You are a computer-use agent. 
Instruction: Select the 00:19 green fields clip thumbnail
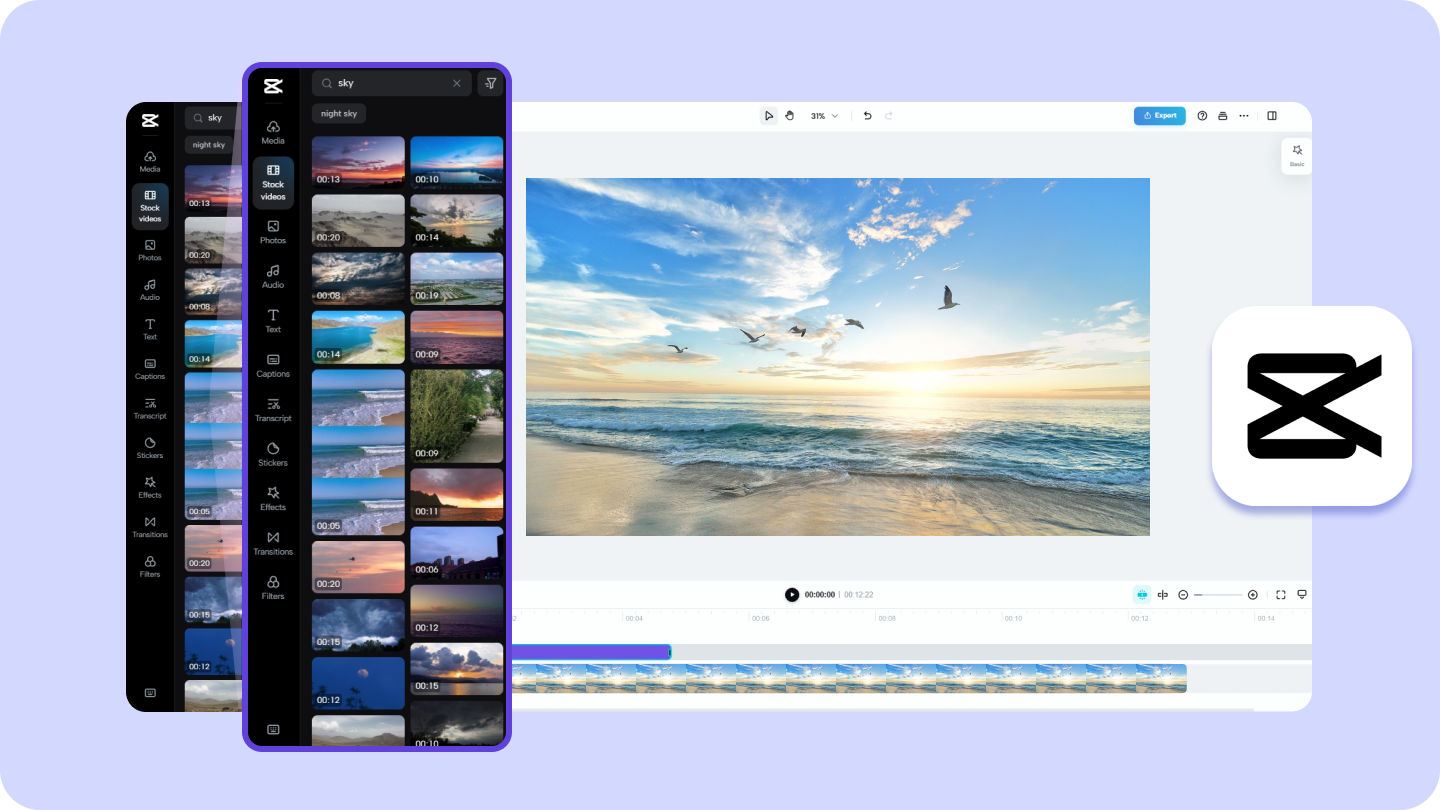click(x=457, y=279)
